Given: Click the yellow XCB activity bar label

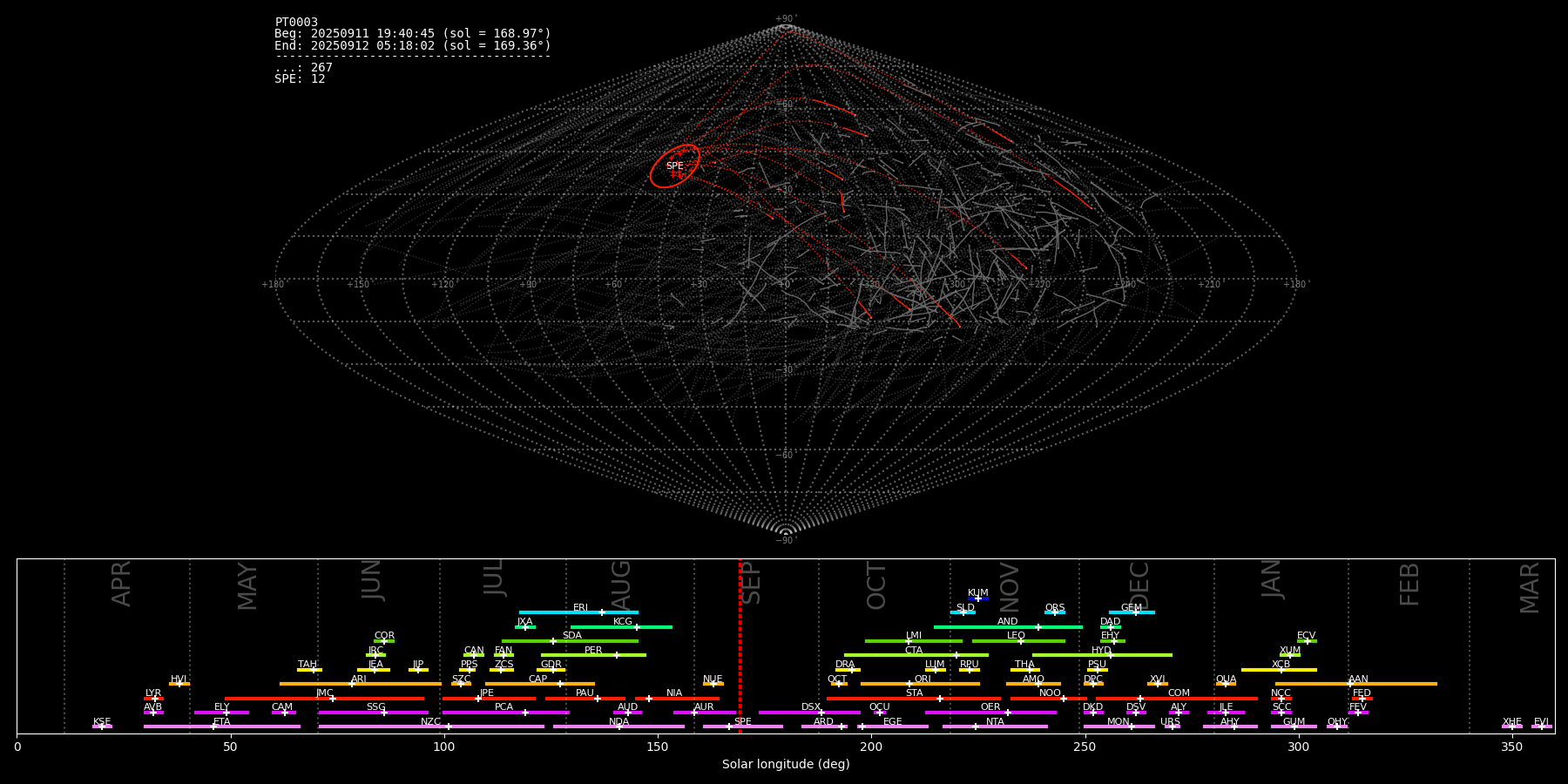Looking at the screenshot, I should point(1281,664).
